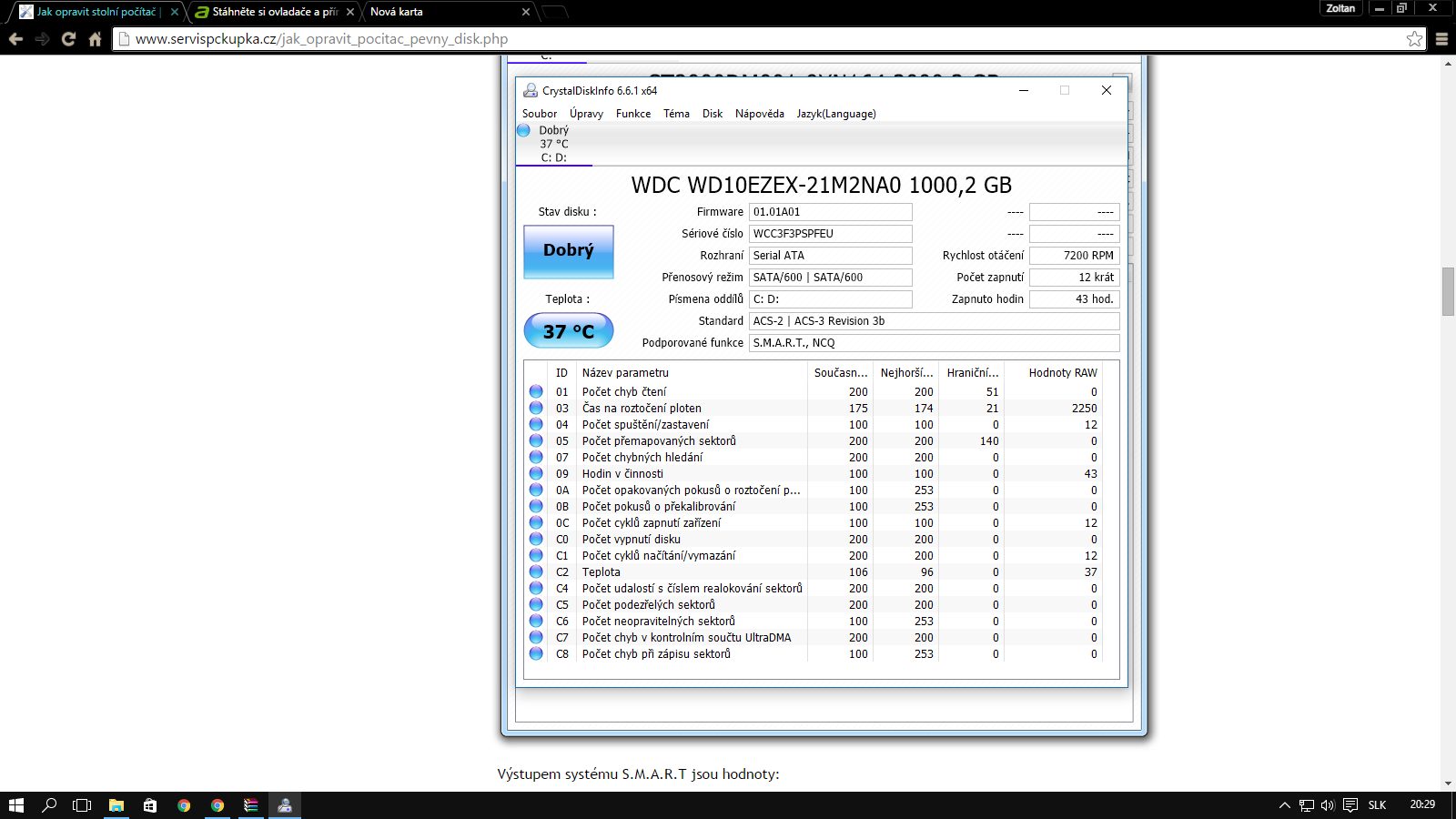Go back using the browser back arrow
The width and height of the screenshot is (1456, 819).
(15, 39)
